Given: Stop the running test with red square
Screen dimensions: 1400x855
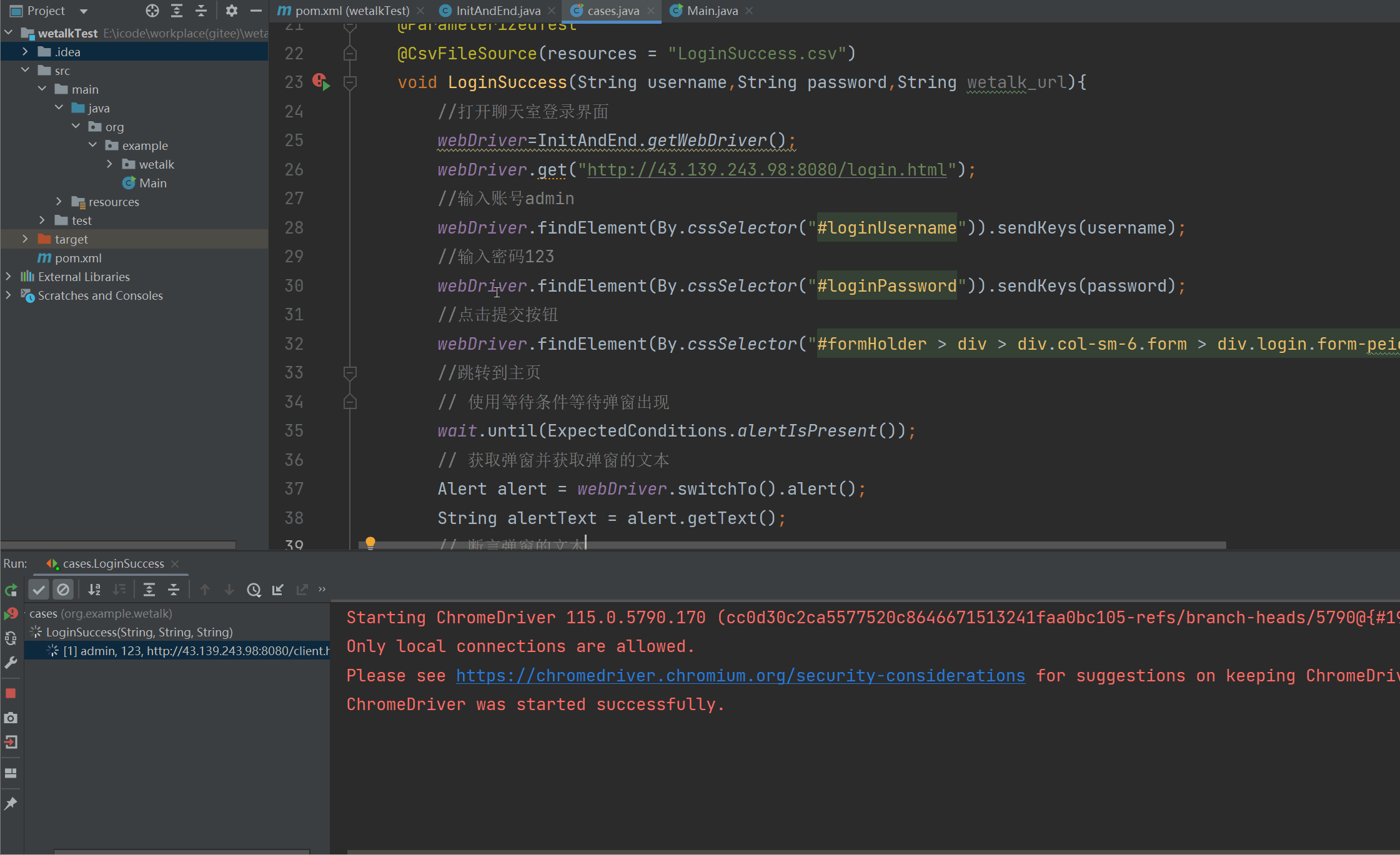Looking at the screenshot, I should pos(11,693).
